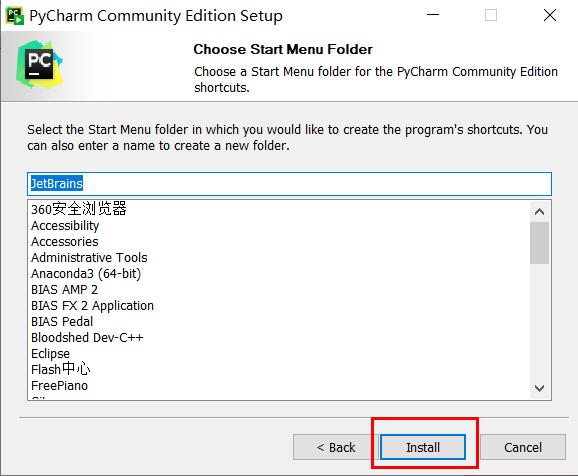Image resolution: width=578 pixels, height=476 pixels.
Task: Click the scroll up arrow of folder list
Action: tap(539, 212)
